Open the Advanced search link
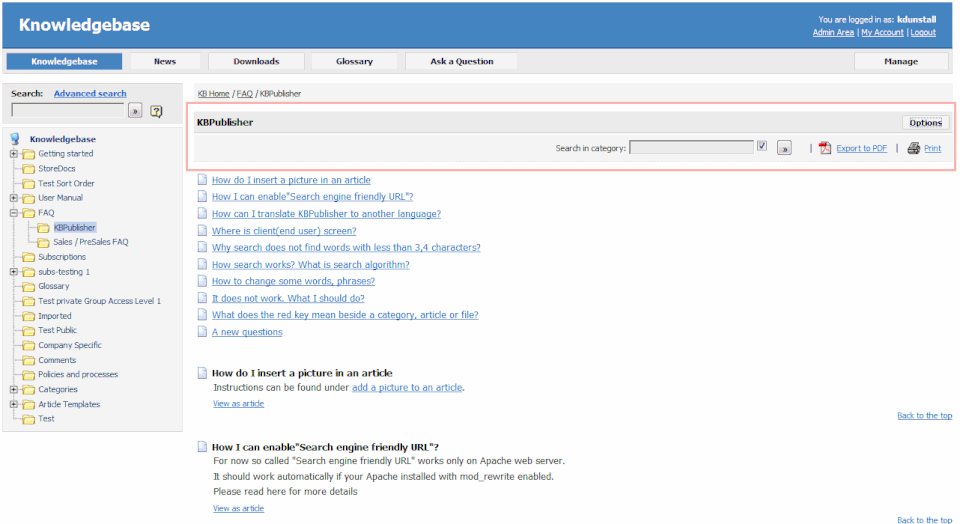Viewport: 960px width, 524px height. (x=90, y=94)
